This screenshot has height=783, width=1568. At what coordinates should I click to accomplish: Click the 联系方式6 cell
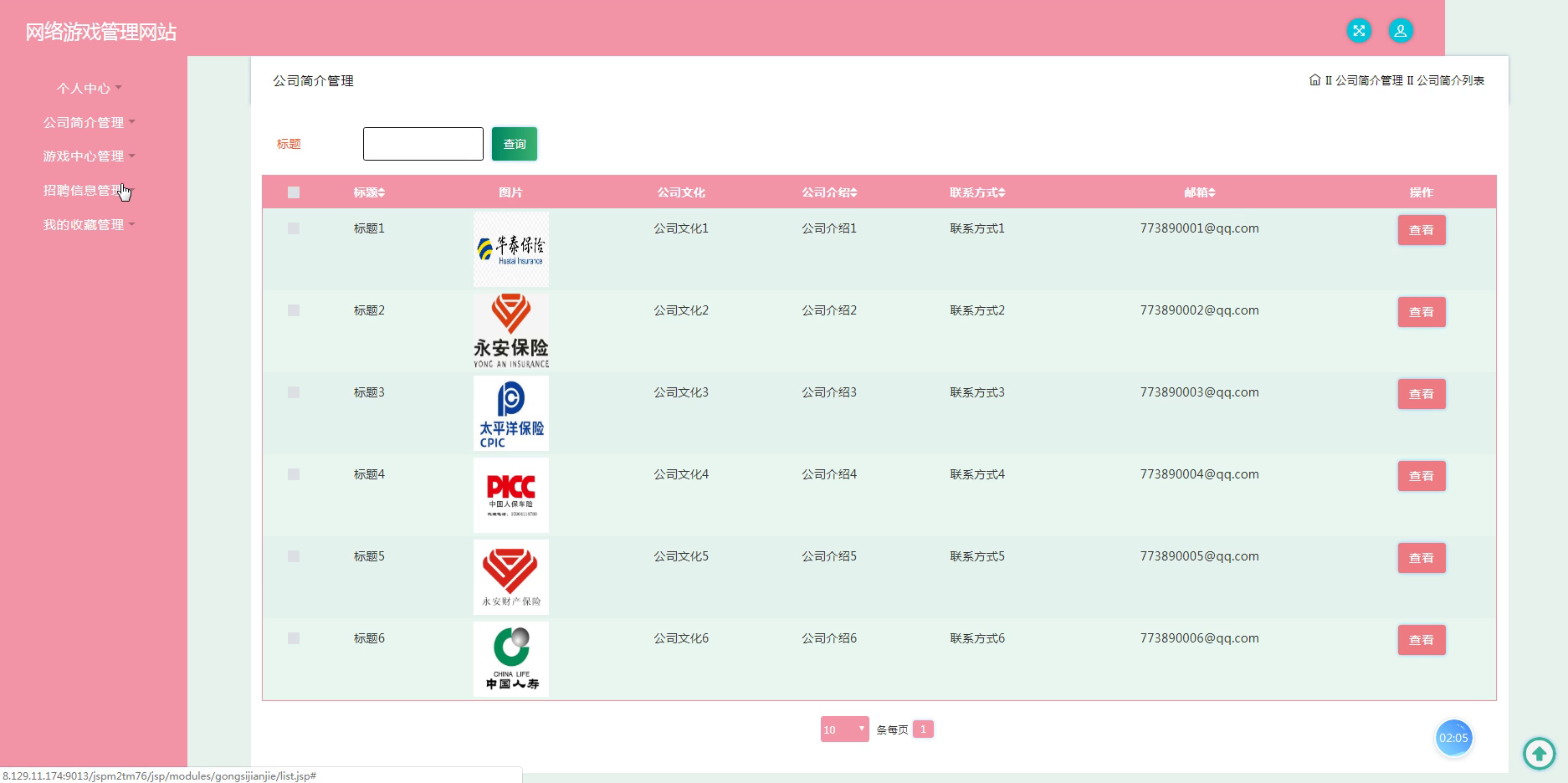coord(977,638)
